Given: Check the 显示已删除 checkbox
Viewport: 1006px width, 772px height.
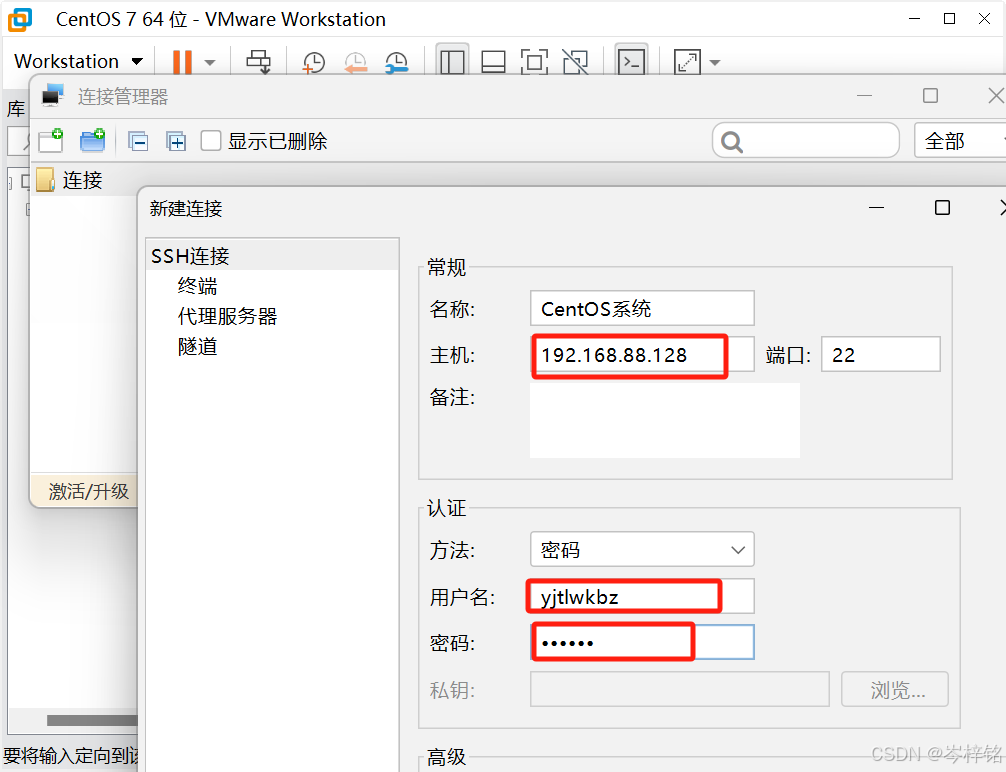Looking at the screenshot, I should [210, 141].
